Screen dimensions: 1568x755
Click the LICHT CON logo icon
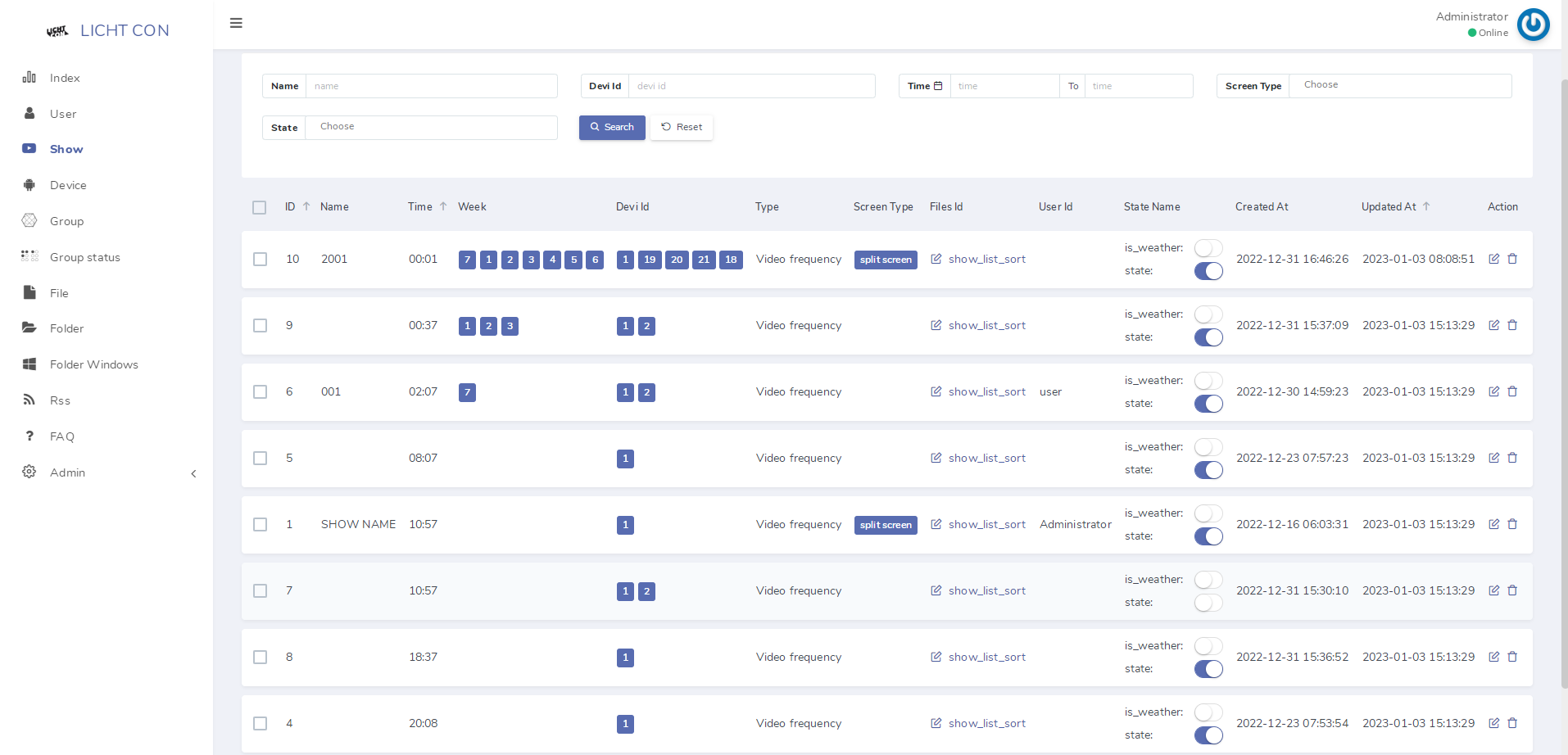click(57, 31)
